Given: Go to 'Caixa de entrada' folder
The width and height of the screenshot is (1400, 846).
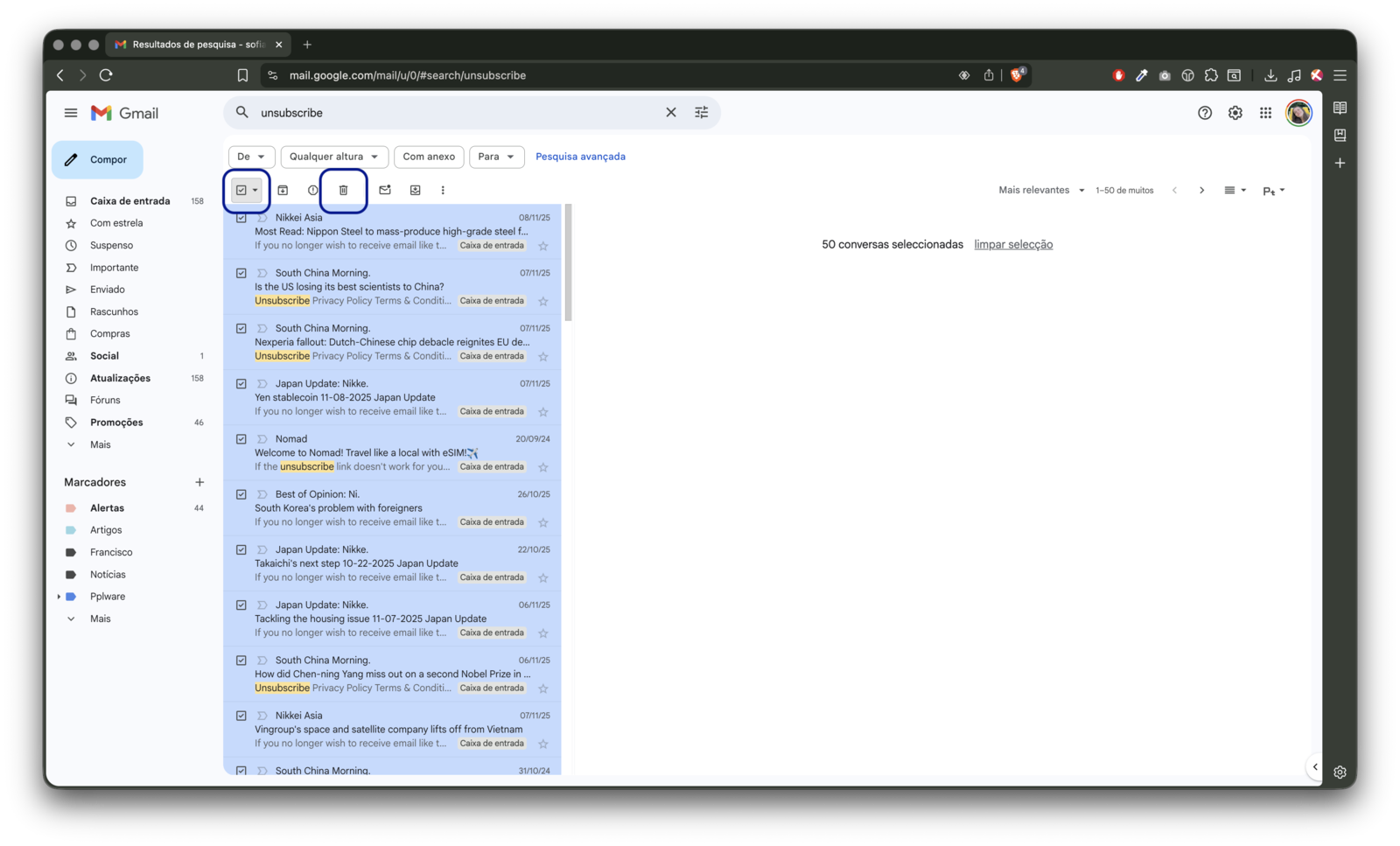Looking at the screenshot, I should [129, 201].
